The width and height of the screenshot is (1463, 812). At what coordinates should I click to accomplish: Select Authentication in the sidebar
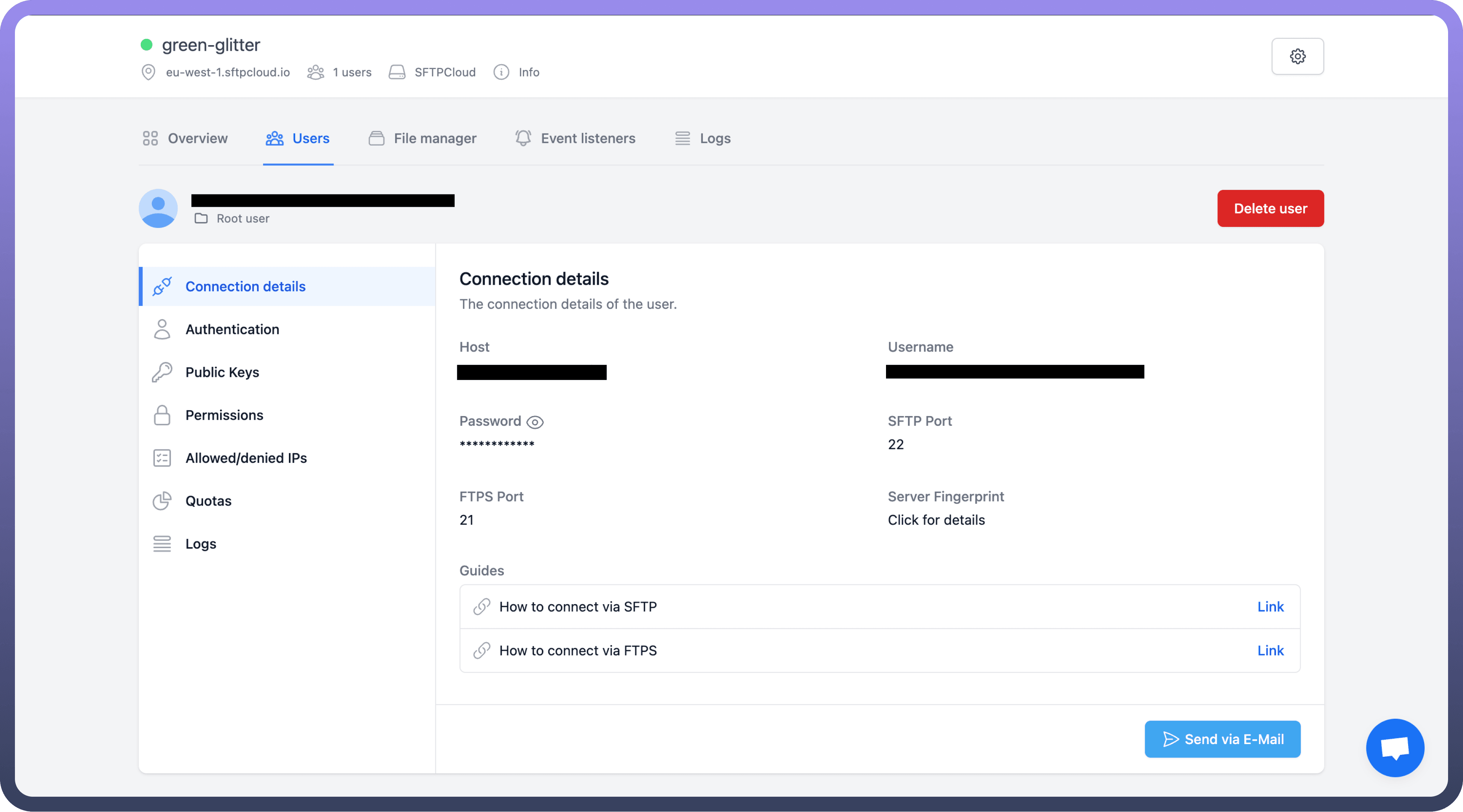pyautogui.click(x=232, y=330)
